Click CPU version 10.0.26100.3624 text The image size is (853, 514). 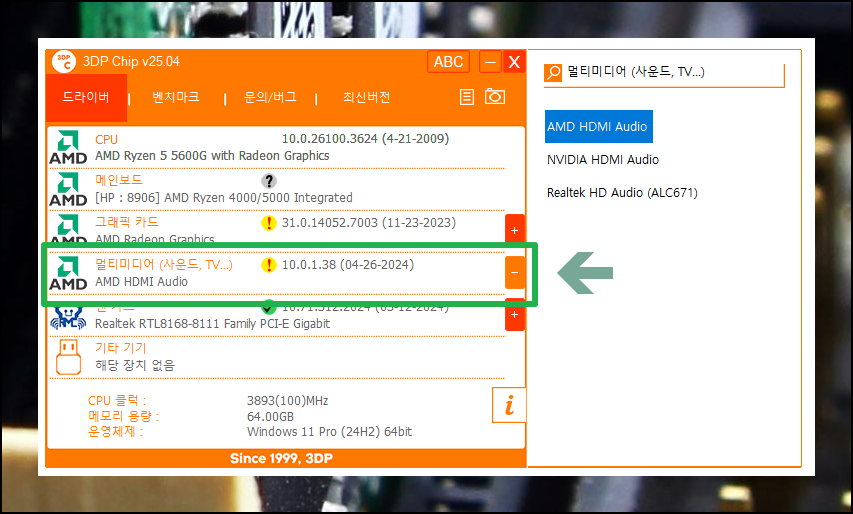tap(366, 139)
